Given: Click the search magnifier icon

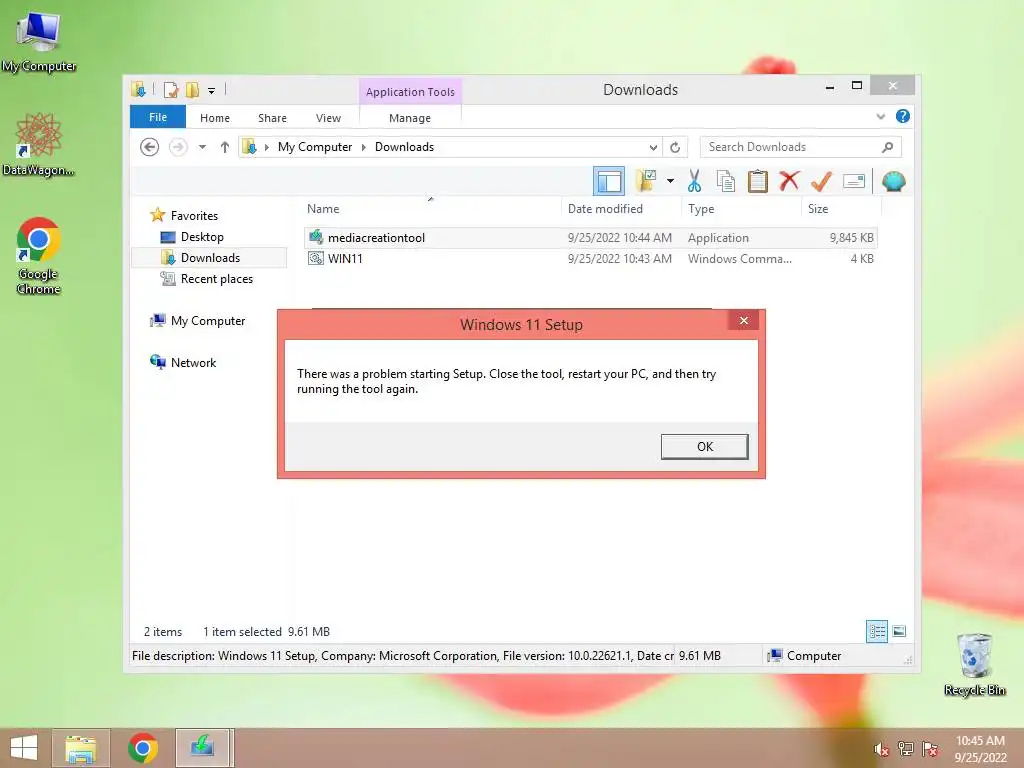Looking at the screenshot, I should pos(888,147).
